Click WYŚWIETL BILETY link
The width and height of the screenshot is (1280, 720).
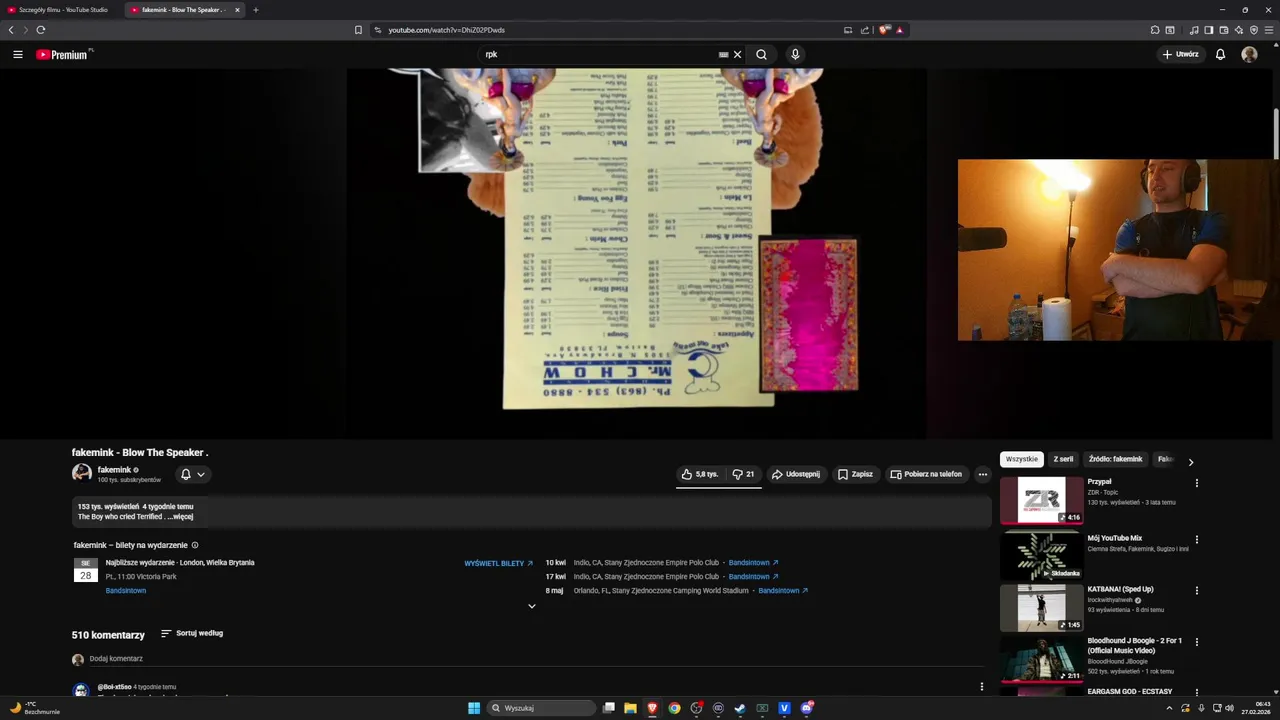(498, 563)
